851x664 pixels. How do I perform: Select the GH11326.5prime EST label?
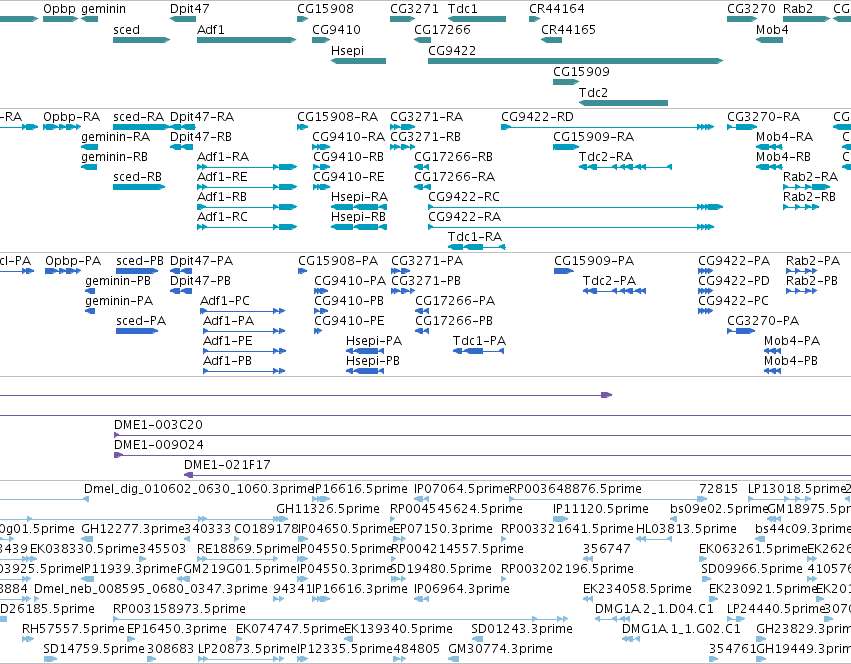(x=328, y=509)
